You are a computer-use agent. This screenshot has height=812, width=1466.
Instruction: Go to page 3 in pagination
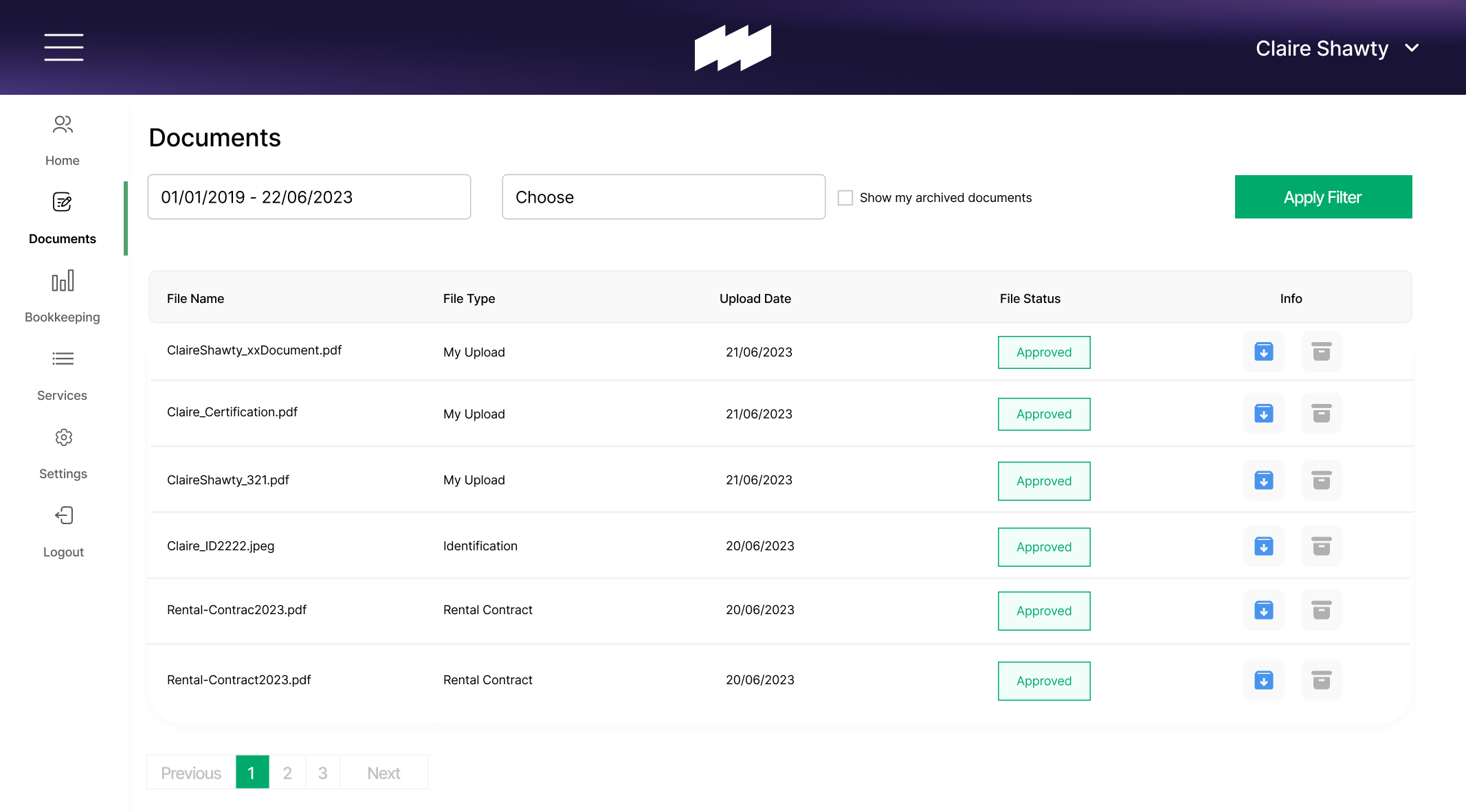pos(322,773)
